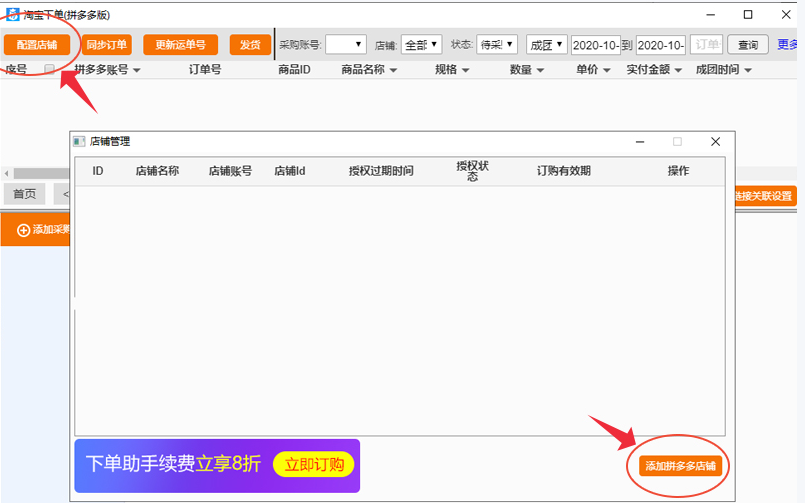The height and width of the screenshot is (503, 805).
Task: Click the main window app icon
Action: point(12,14)
